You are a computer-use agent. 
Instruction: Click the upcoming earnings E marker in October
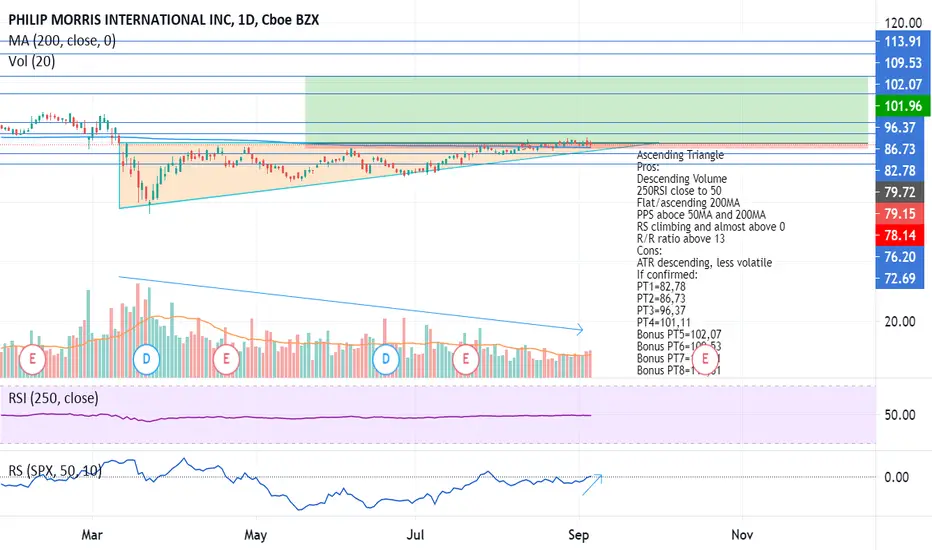tap(705, 359)
